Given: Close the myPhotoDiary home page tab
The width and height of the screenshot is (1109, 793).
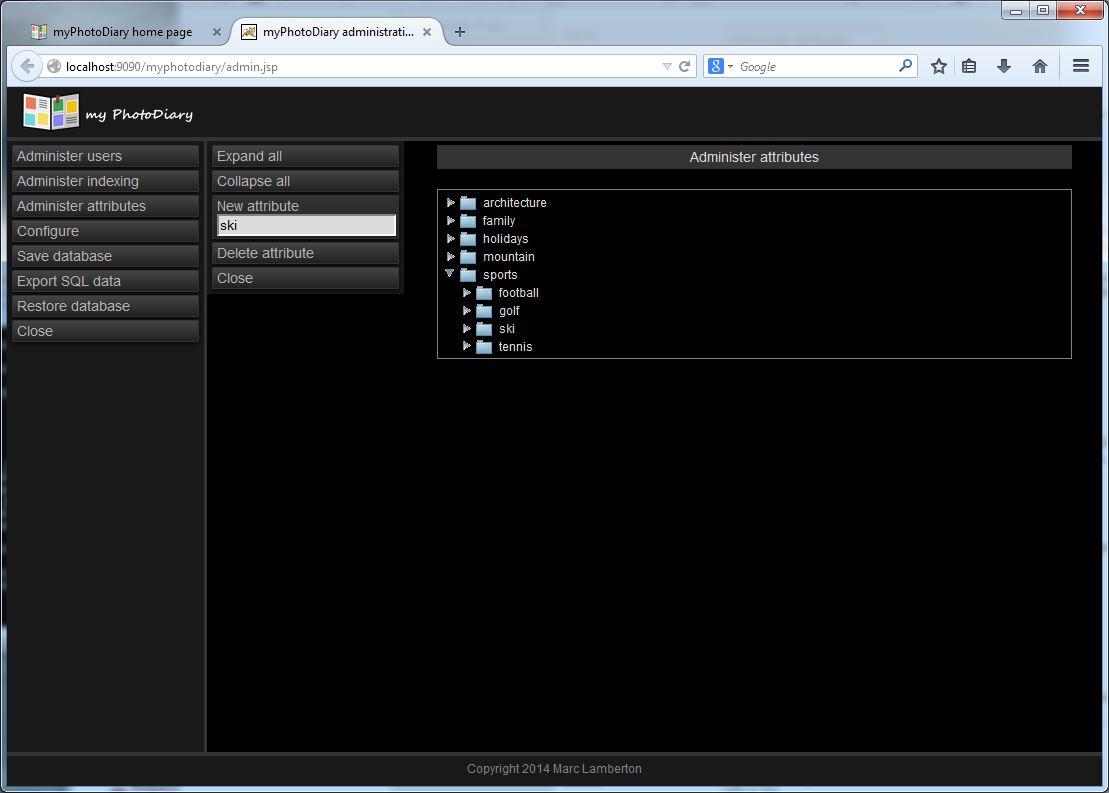Looking at the screenshot, I should click(217, 32).
